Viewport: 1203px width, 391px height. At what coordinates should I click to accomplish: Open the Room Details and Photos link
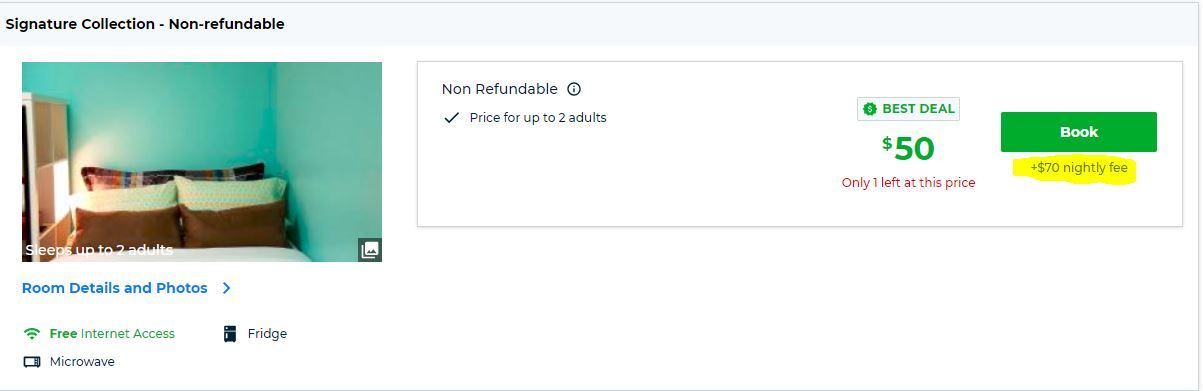pos(115,288)
